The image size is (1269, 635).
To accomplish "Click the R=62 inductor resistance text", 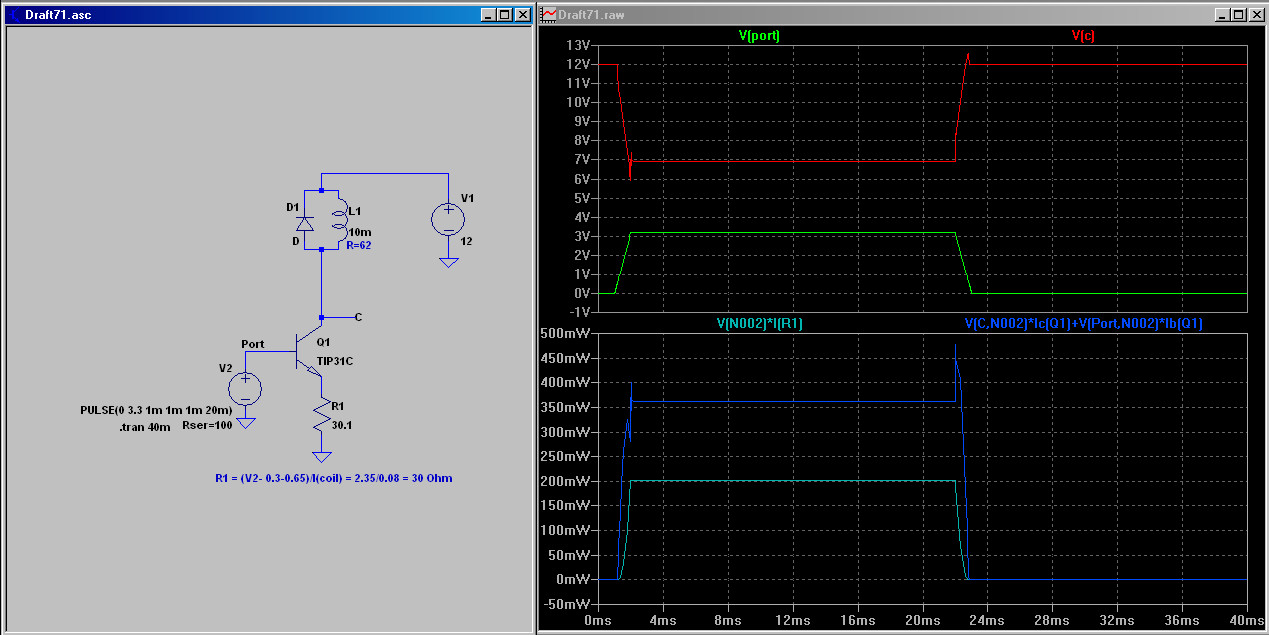I will click(x=359, y=245).
